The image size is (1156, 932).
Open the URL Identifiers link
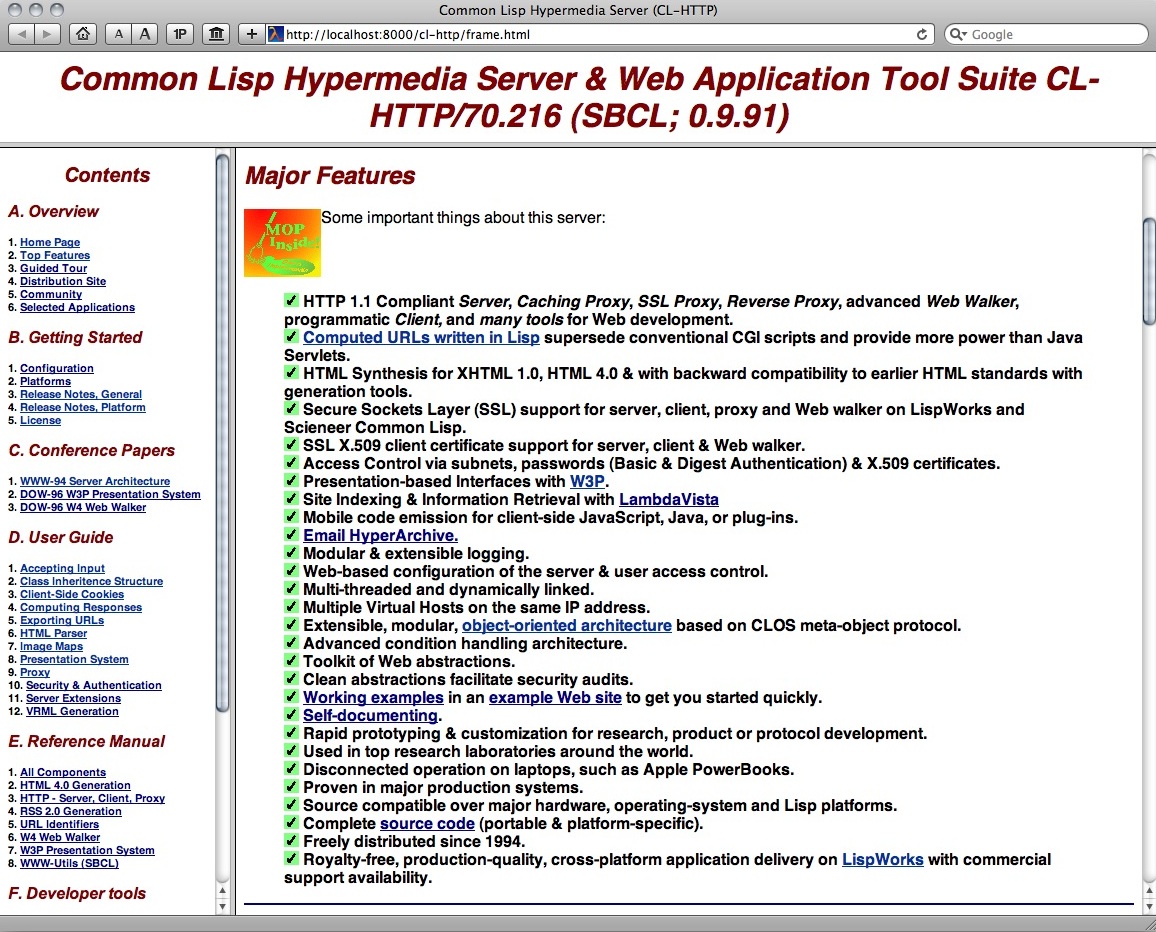[x=59, y=824]
